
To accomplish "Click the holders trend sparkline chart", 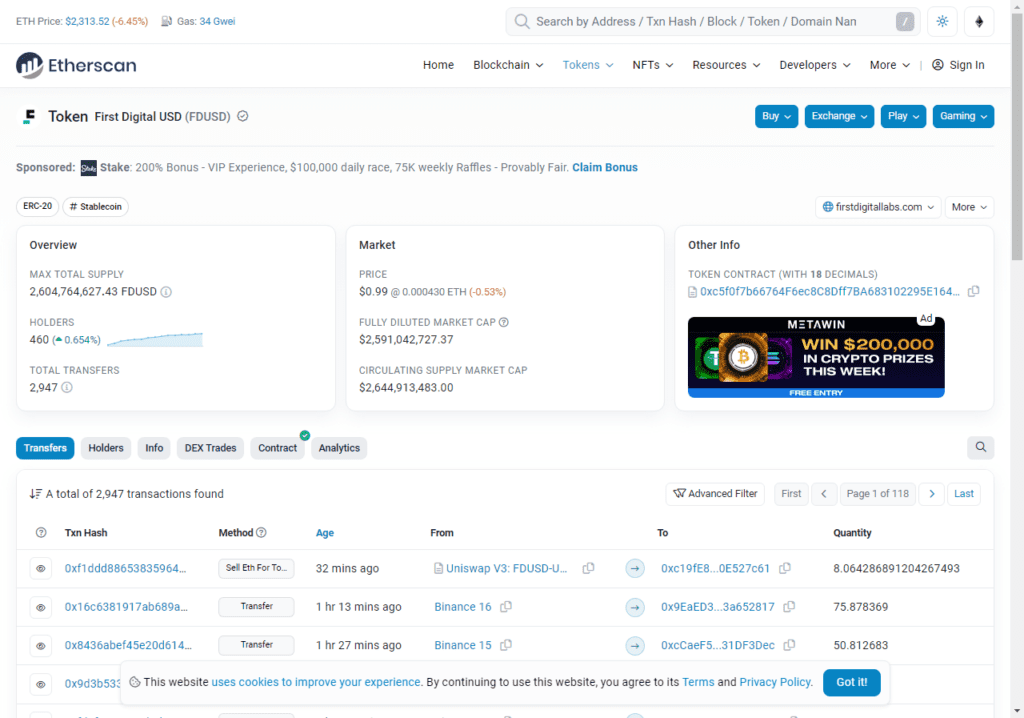I will pos(155,340).
